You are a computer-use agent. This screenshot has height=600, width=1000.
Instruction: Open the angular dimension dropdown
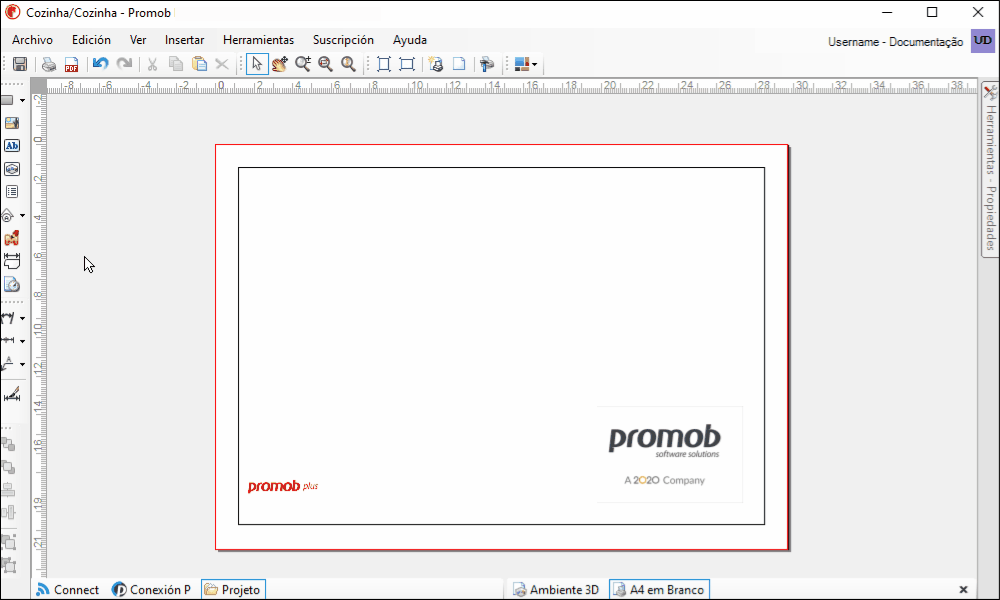[x=22, y=318]
